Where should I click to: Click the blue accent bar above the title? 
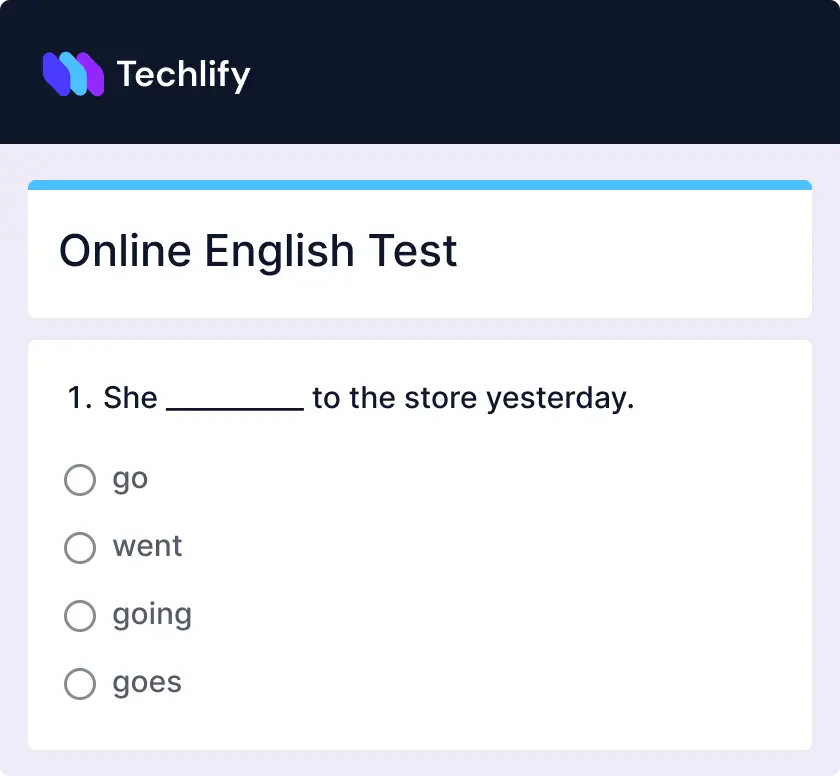click(420, 184)
